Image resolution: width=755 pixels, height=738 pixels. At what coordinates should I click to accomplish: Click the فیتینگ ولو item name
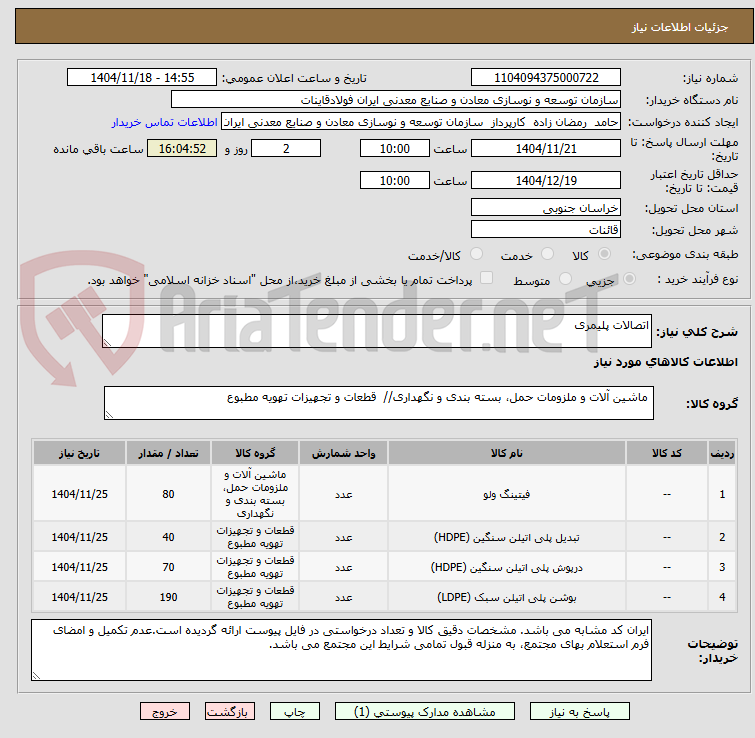tap(507, 494)
